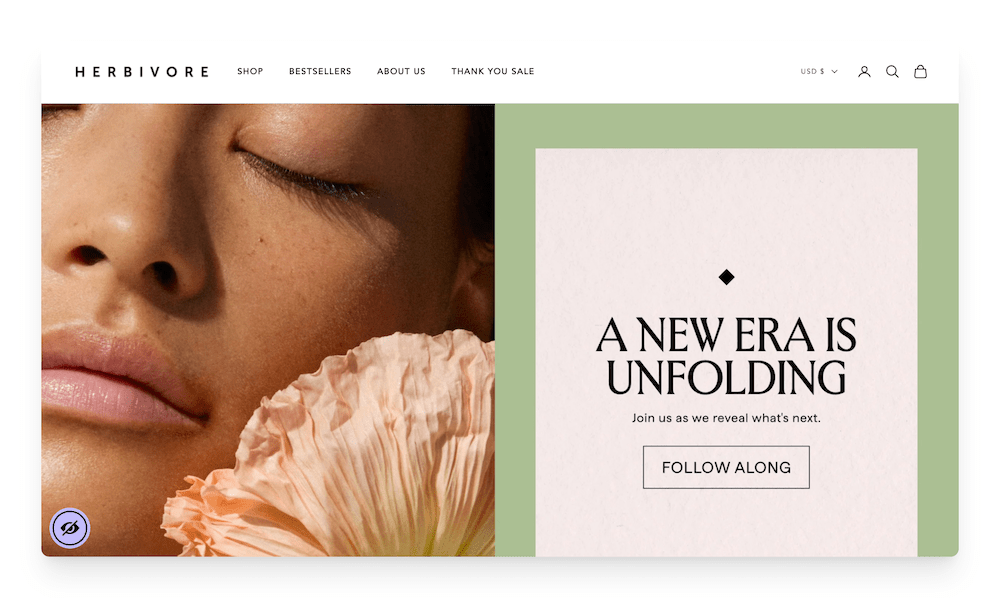Click the 'Join us as we reveal what's next' text

(x=726, y=418)
